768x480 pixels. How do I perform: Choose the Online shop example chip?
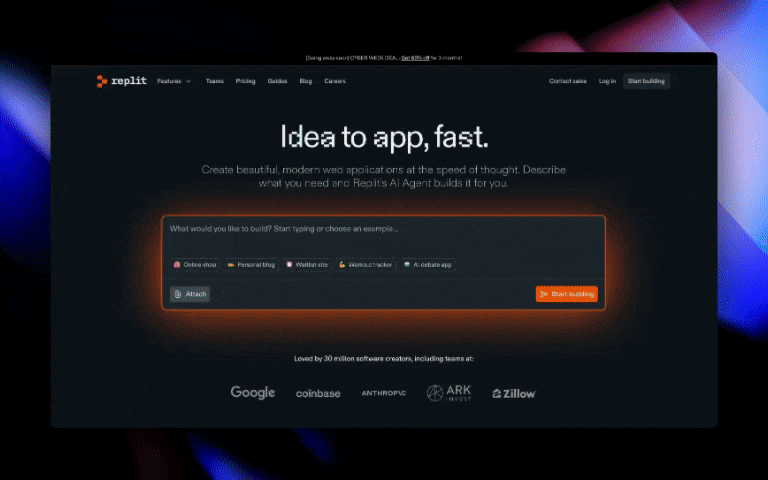[195, 264]
